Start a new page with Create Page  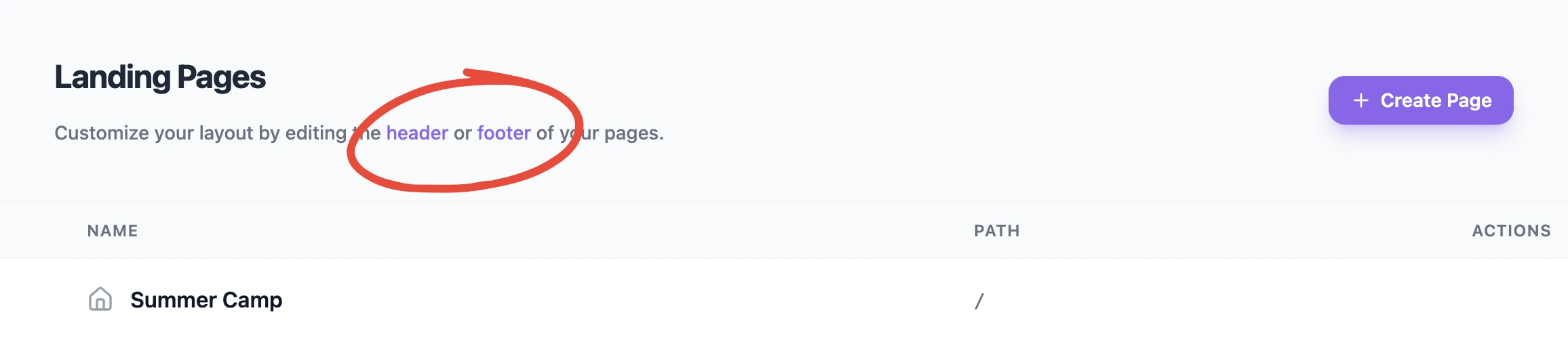(x=1421, y=100)
